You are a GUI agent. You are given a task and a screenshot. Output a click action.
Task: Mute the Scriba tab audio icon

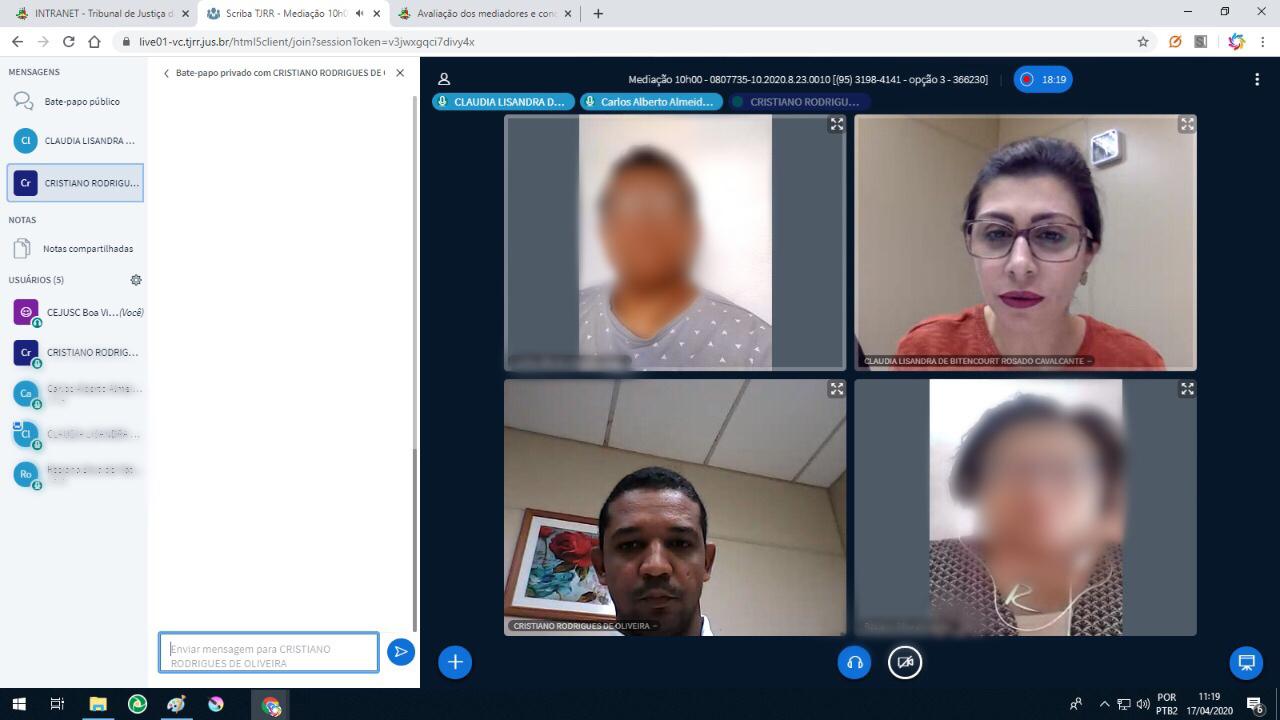[x=359, y=14]
